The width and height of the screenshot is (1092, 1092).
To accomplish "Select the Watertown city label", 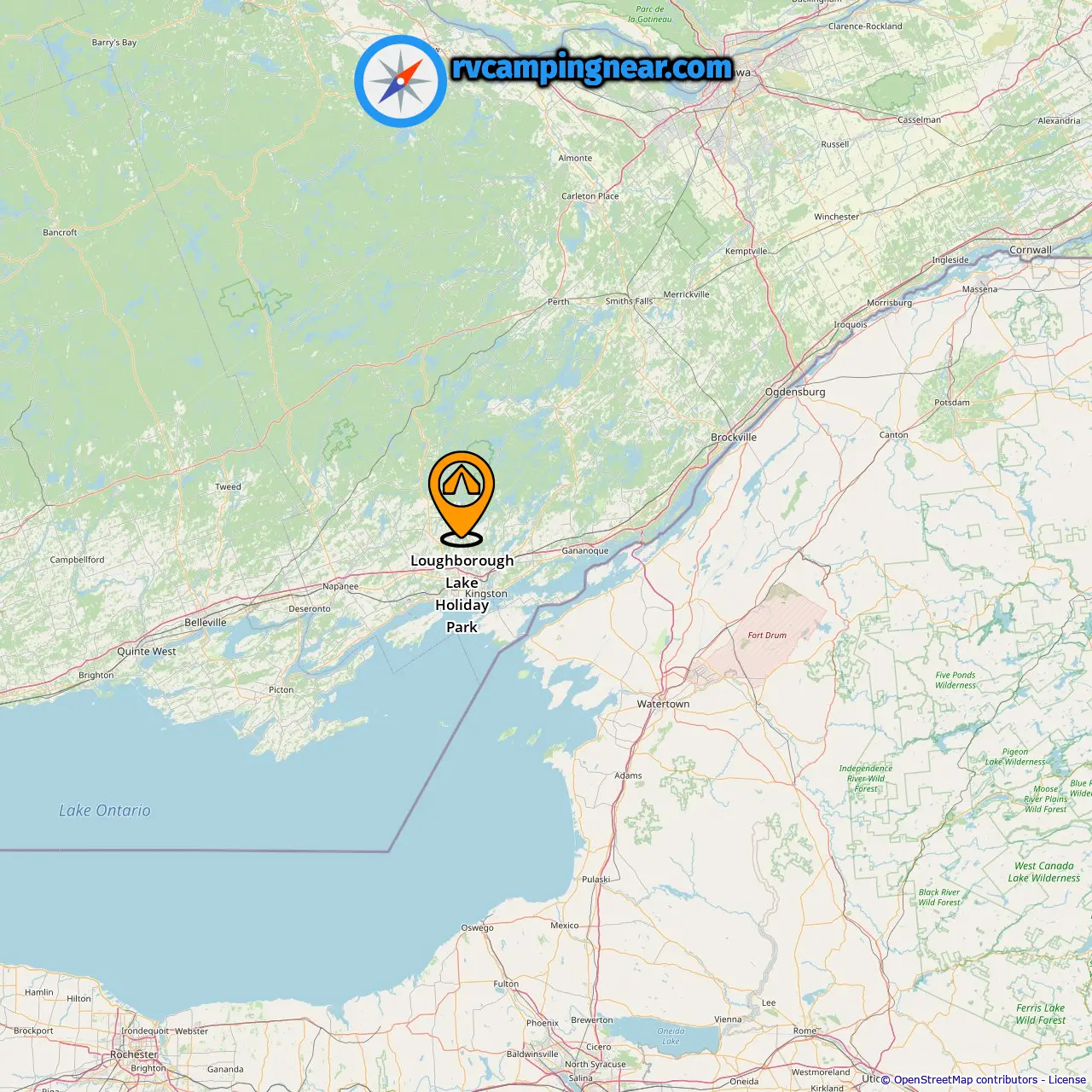I will [663, 704].
